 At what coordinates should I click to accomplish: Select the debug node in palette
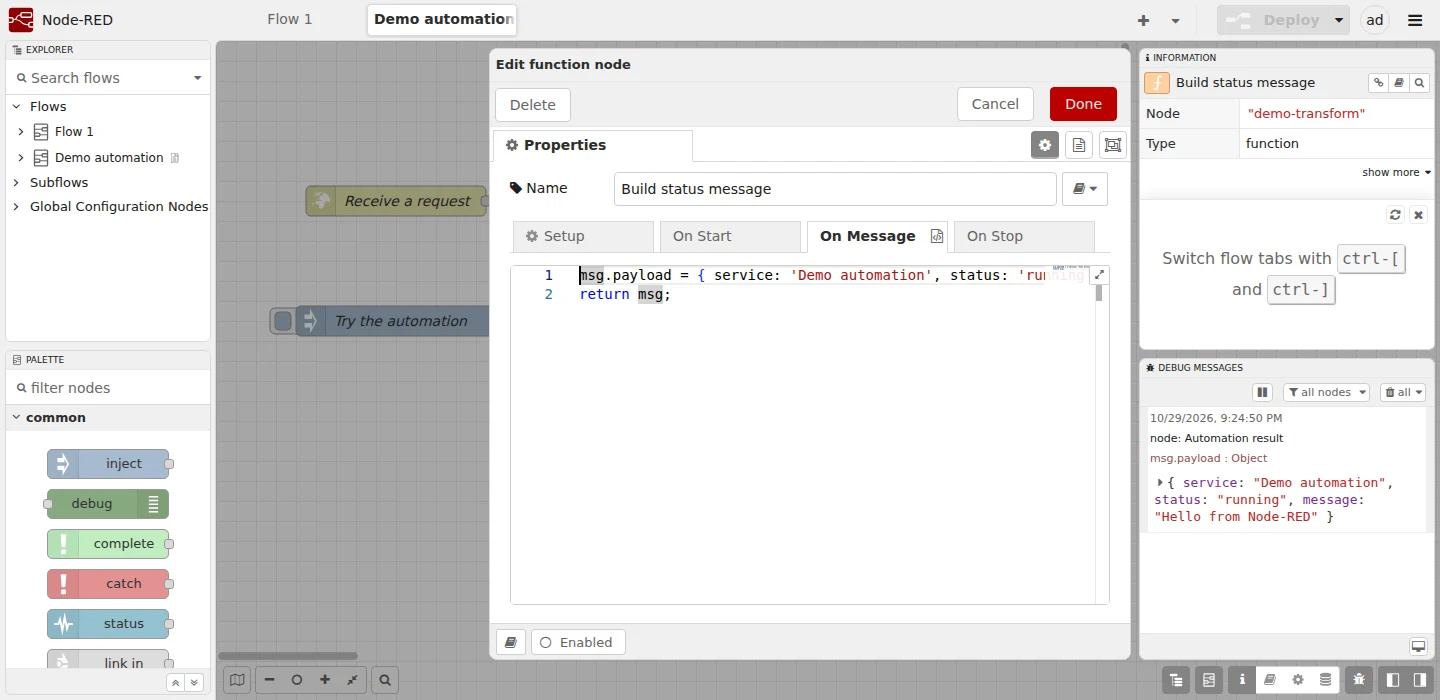pyautogui.click(x=108, y=504)
